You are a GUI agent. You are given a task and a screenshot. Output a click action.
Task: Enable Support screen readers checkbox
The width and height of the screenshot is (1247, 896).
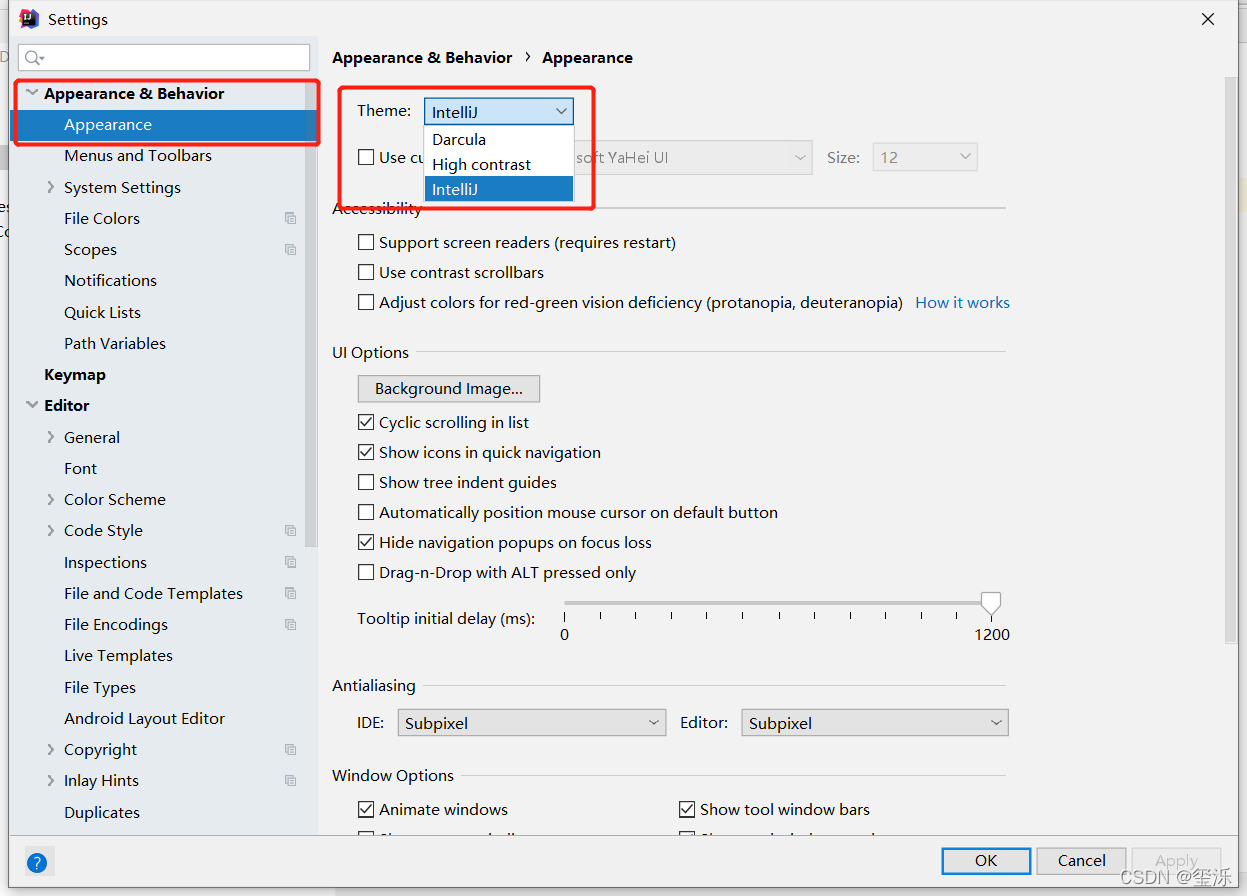coord(366,242)
